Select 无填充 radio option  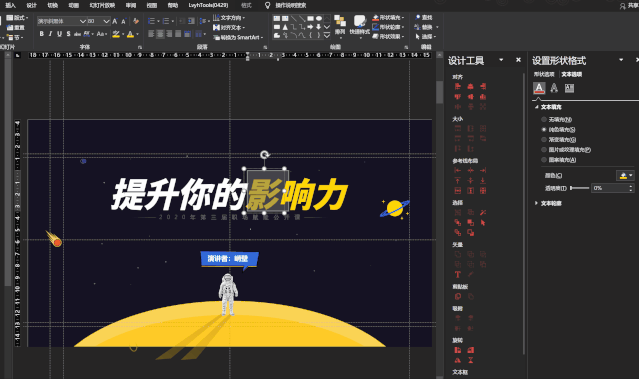pos(544,119)
